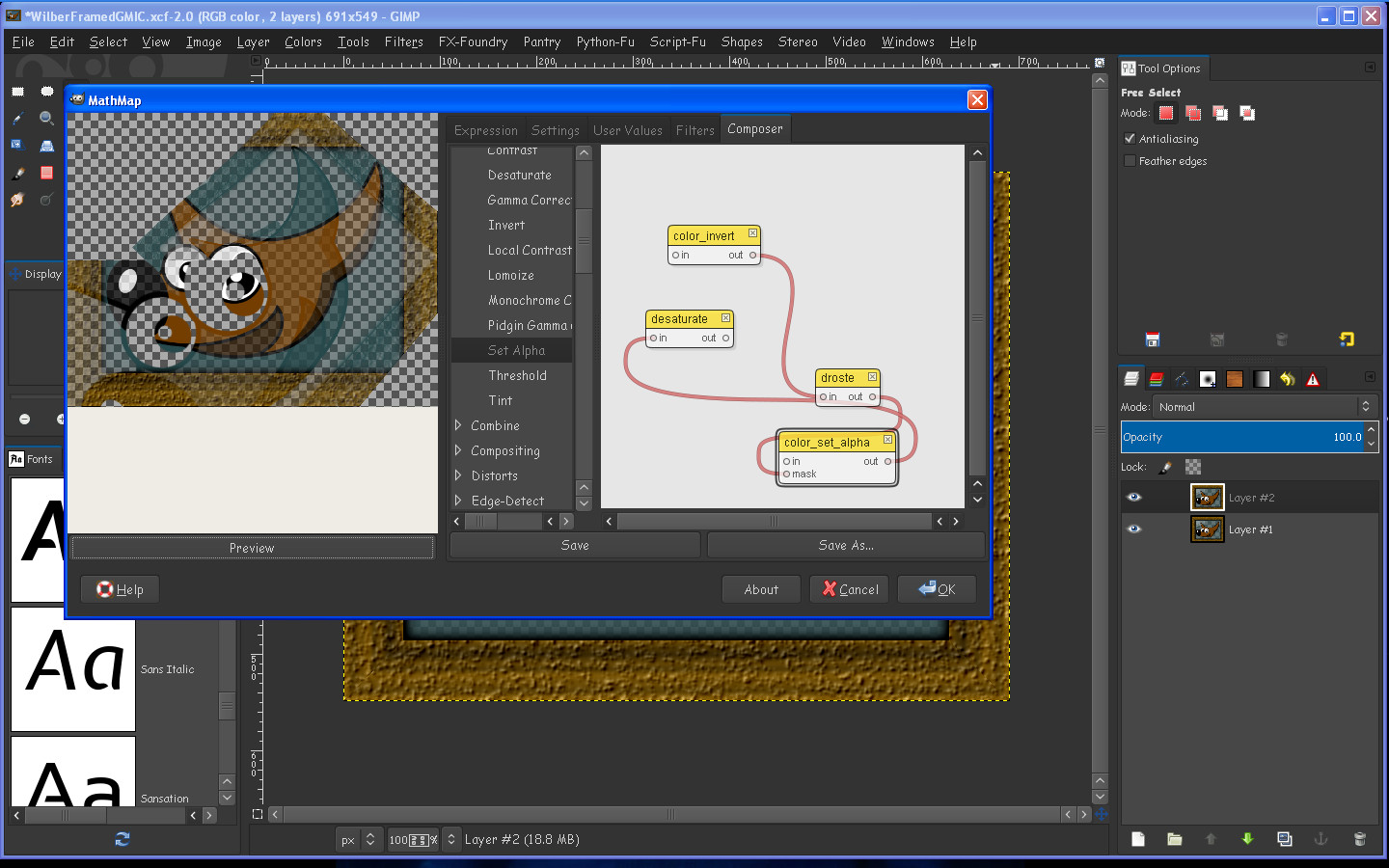Screen dimensions: 1389x868
Task: Select Layer #1 thumbnail in Layers panel
Action: [x=1207, y=529]
